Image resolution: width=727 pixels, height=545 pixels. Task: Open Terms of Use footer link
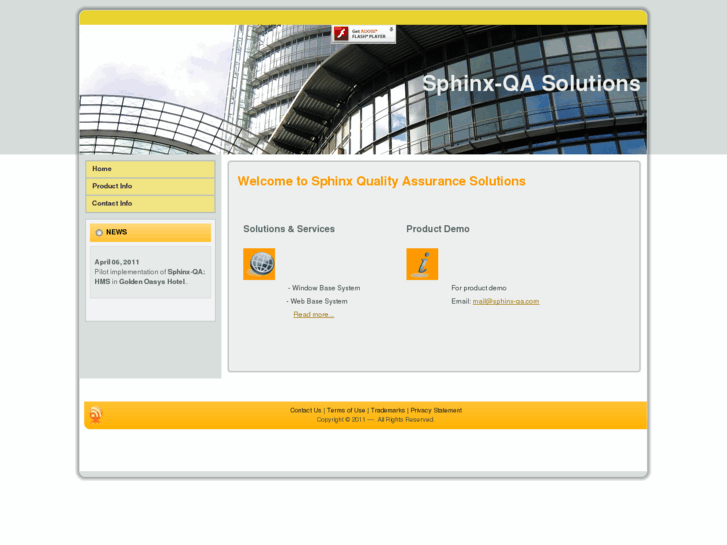point(346,410)
